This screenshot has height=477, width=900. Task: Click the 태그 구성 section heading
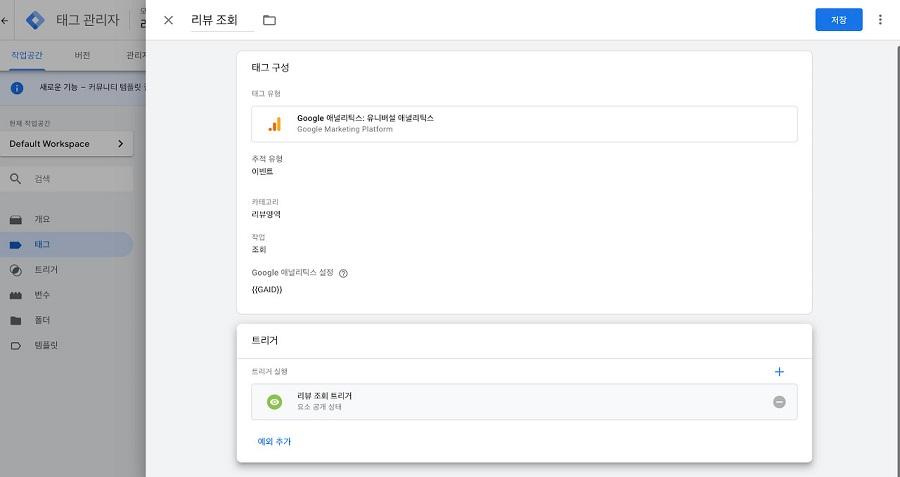coord(270,67)
